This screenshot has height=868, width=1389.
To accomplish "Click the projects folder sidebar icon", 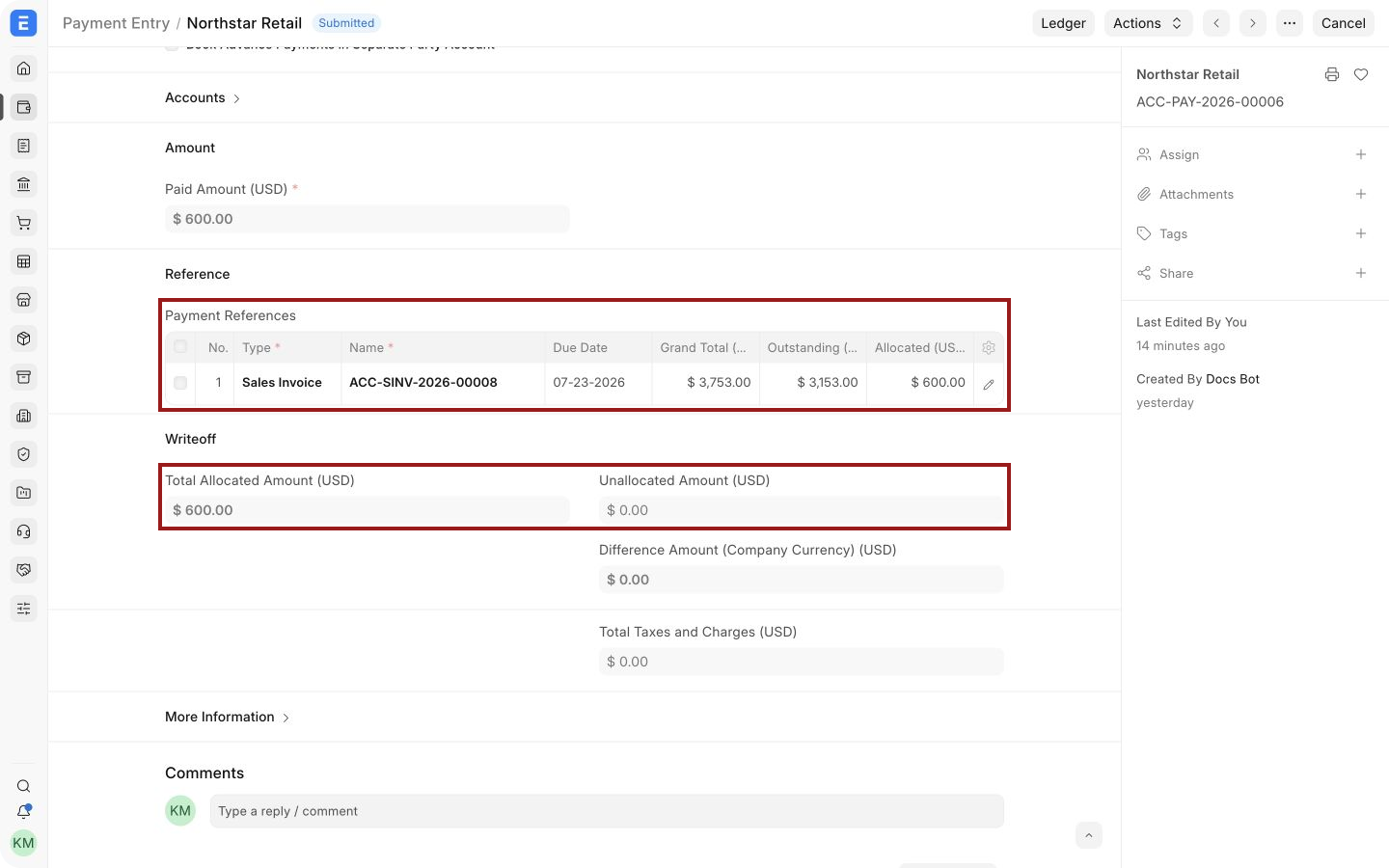I will (24, 493).
